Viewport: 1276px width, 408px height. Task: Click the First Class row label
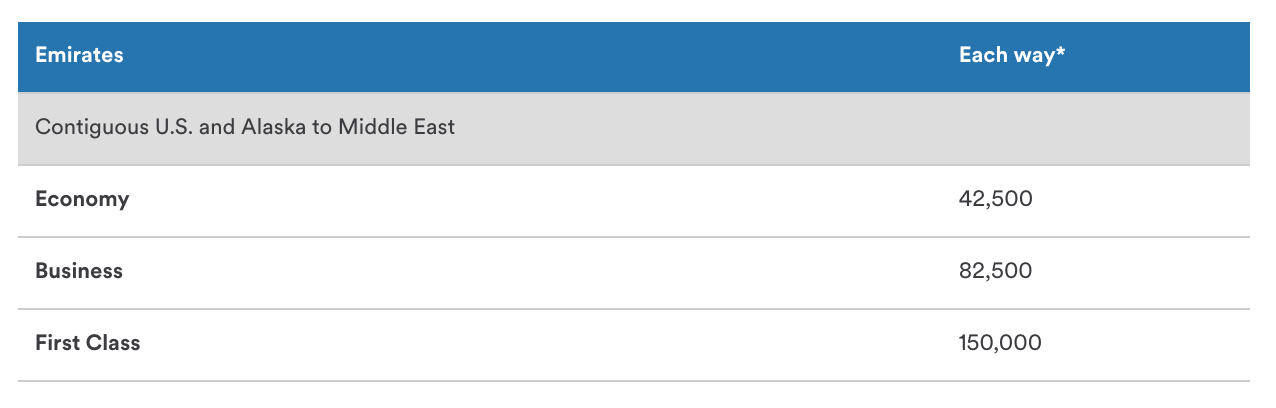(88, 343)
